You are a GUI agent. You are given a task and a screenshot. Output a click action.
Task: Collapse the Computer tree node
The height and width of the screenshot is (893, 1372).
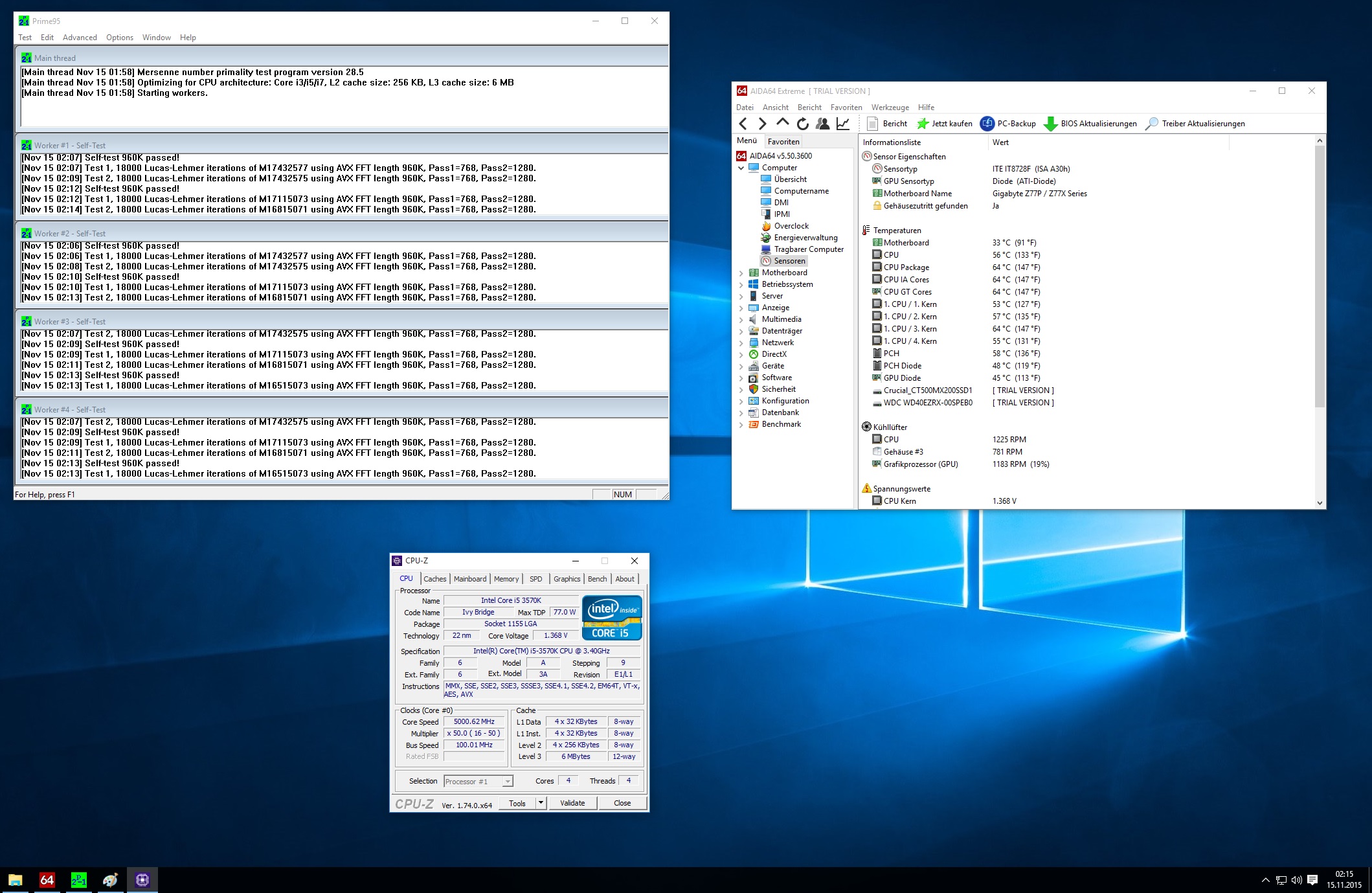coord(741,168)
